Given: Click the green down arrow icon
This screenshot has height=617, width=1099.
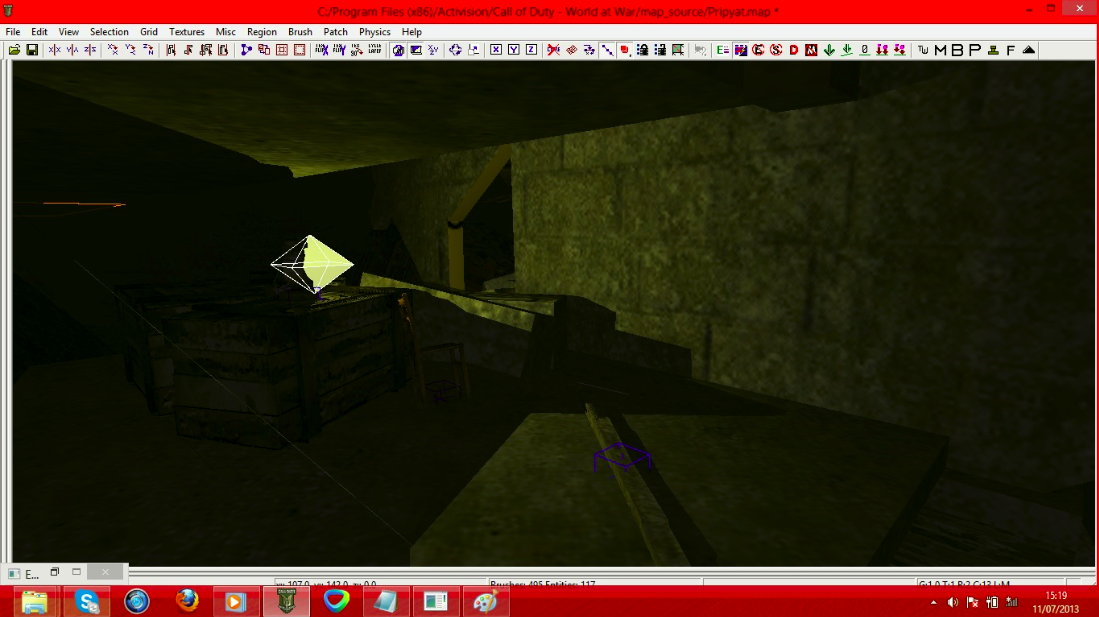Looking at the screenshot, I should point(829,50).
